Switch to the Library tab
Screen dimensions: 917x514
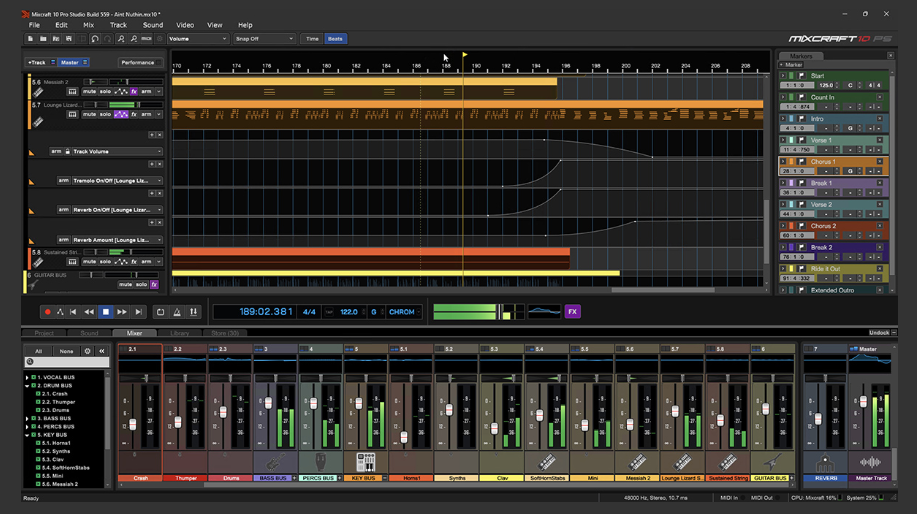point(180,333)
